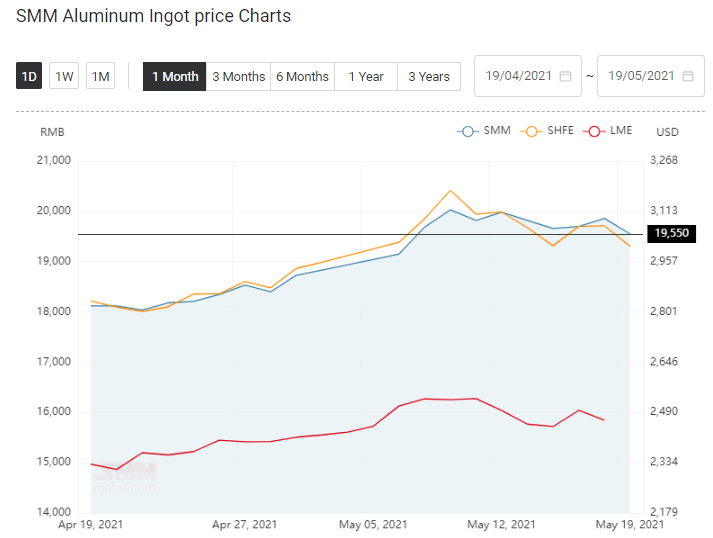Click the LME line's last data point

point(604,420)
